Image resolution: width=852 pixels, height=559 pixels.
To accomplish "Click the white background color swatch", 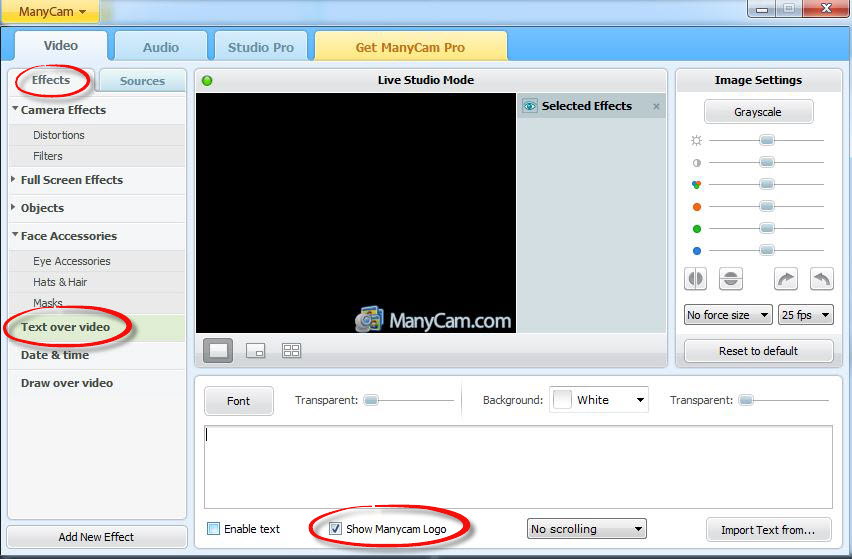I will [x=562, y=400].
